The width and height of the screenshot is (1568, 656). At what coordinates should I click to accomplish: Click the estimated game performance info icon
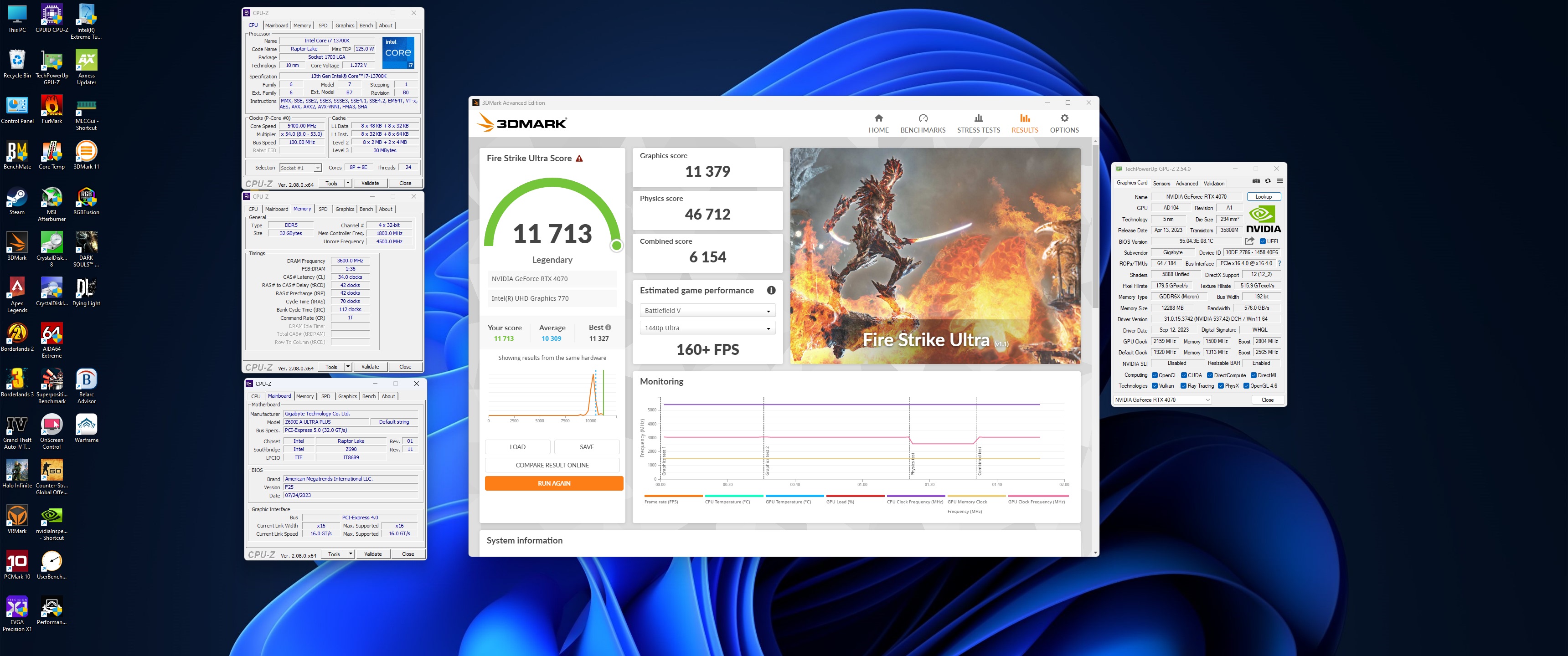tap(771, 290)
